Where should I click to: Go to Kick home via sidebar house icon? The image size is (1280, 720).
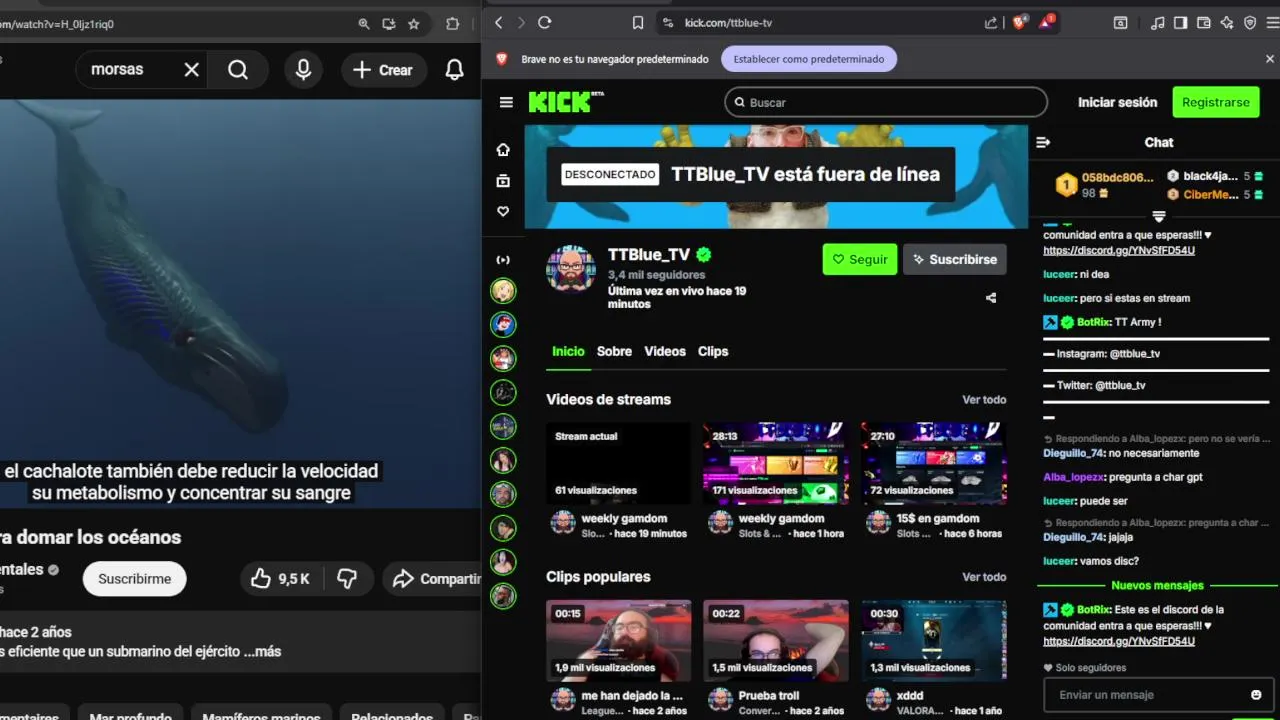[503, 149]
